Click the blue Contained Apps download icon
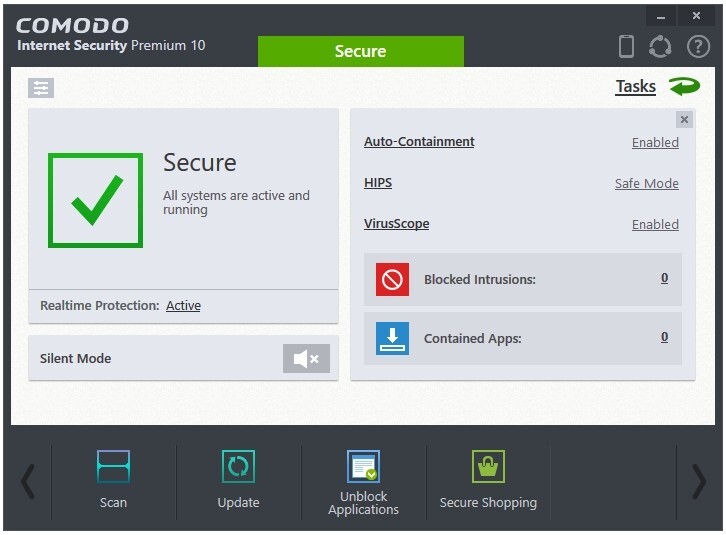Screen dimensions: 726x535 (392, 338)
